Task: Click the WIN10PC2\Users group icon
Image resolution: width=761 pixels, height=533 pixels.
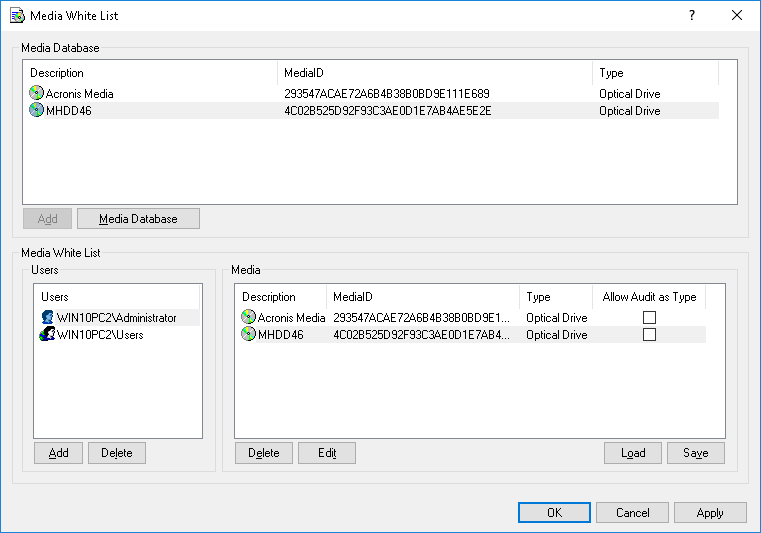Action: coord(48,334)
